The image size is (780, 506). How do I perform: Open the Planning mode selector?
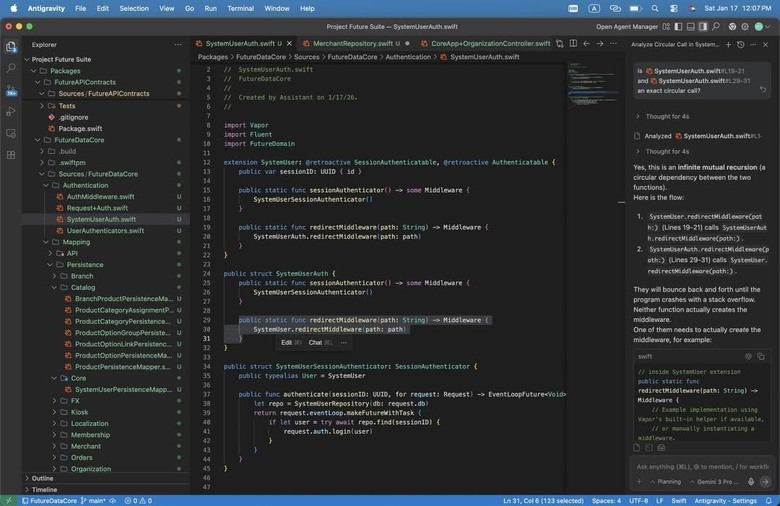pyautogui.click(x=665, y=482)
